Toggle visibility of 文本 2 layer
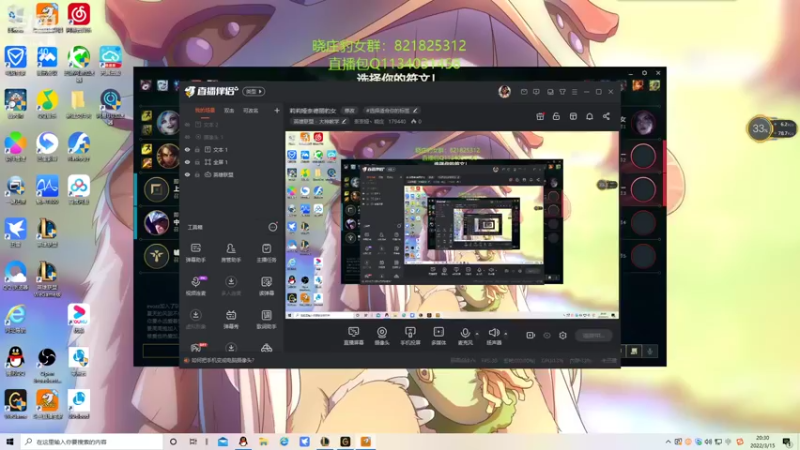Viewport: 800px width, 450px height. [x=187, y=124]
